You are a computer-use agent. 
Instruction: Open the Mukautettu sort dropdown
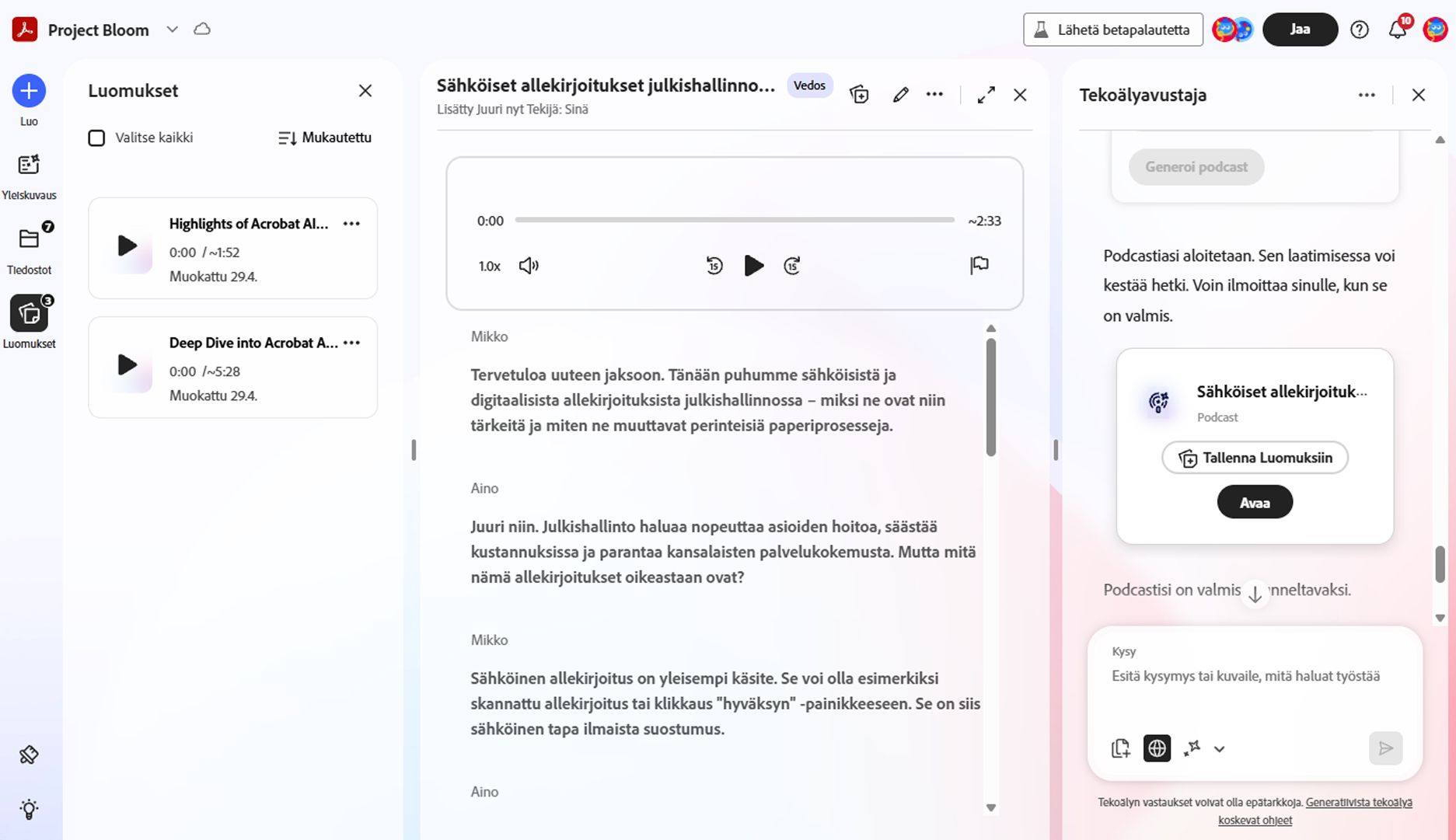pos(325,138)
